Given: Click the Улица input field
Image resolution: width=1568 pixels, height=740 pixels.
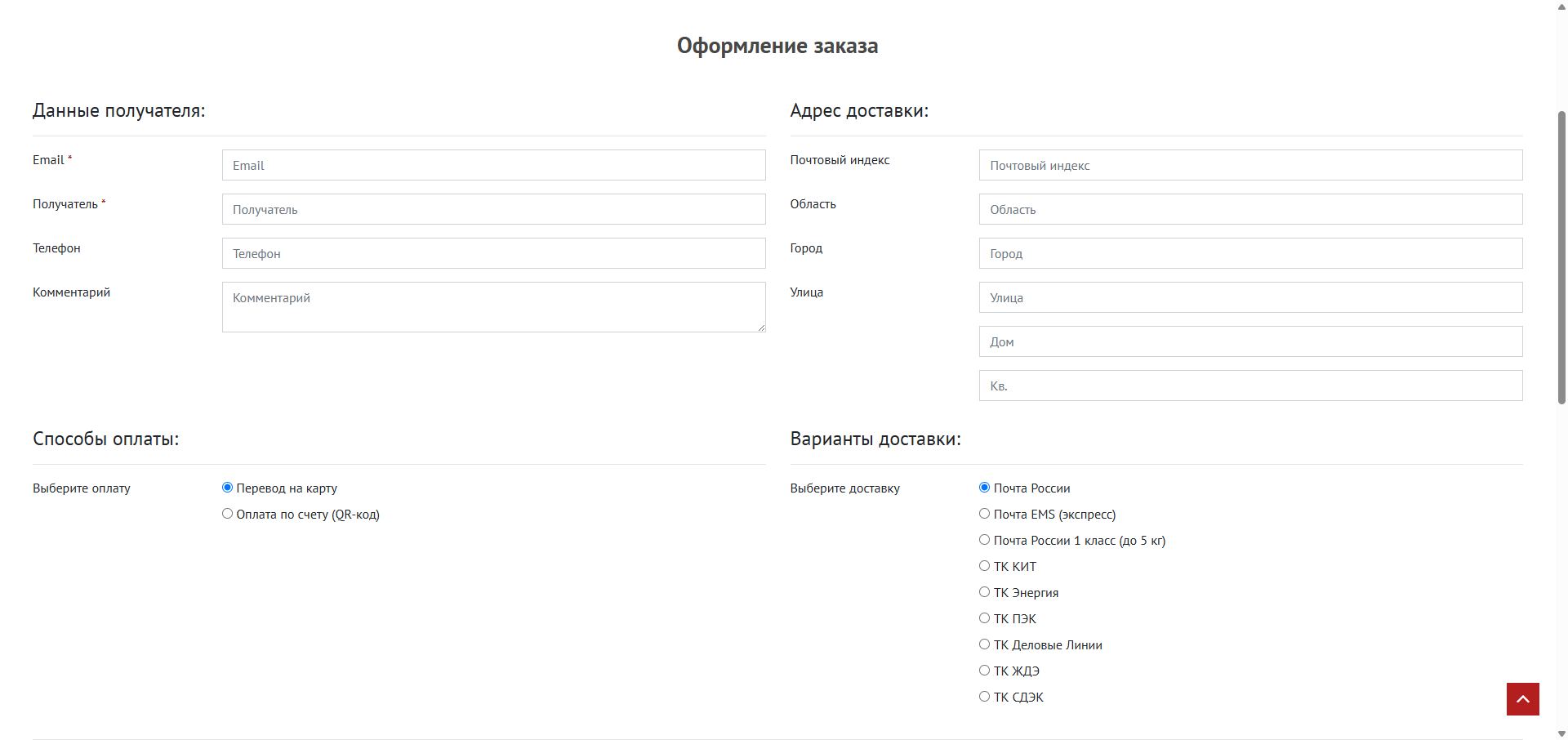Looking at the screenshot, I should (x=1250, y=297).
